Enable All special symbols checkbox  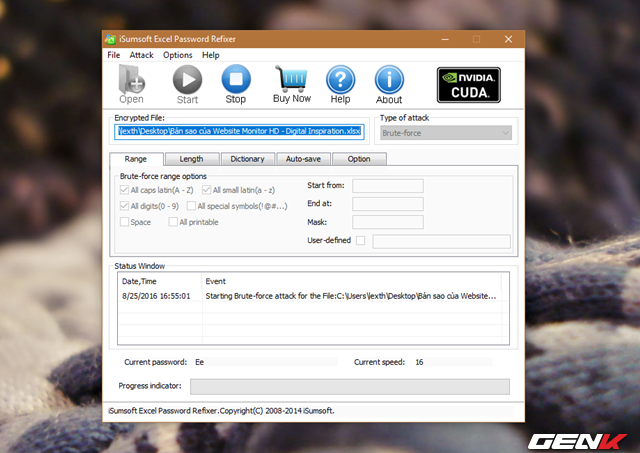tap(191, 206)
